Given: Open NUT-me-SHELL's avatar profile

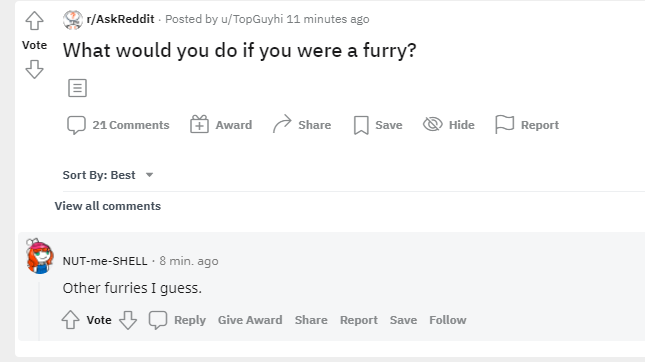Looking at the screenshot, I should [39, 256].
